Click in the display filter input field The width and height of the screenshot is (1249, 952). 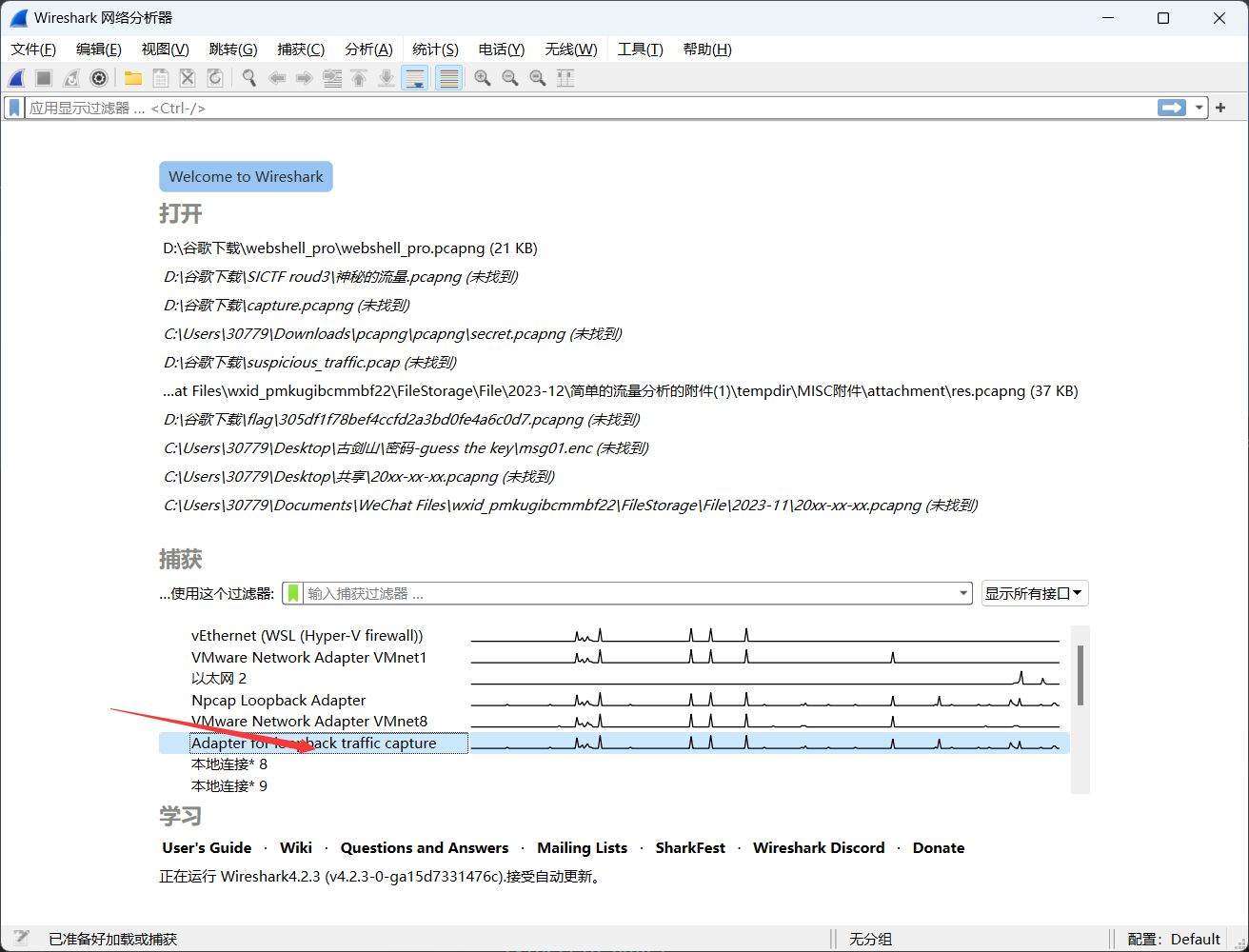pyautogui.click(x=590, y=109)
